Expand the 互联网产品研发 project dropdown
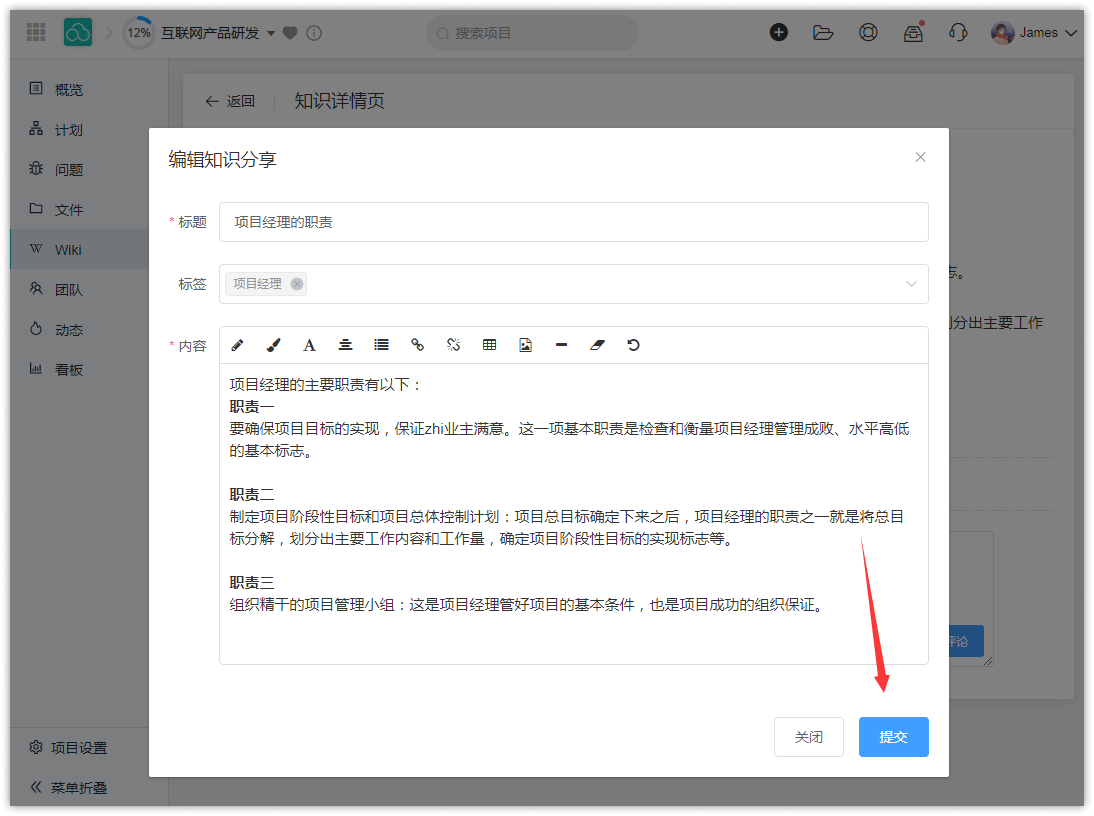The image size is (1094, 816). click(x=271, y=33)
